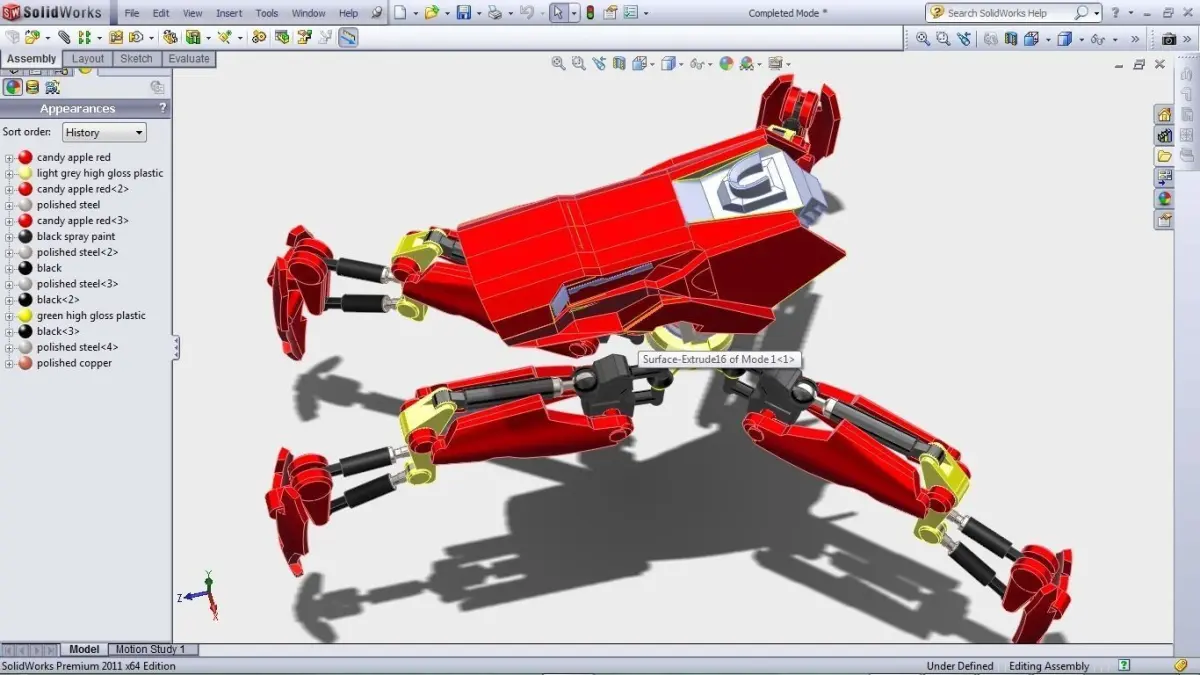This screenshot has width=1200, height=675.
Task: Click the New document icon
Action: (x=399, y=13)
